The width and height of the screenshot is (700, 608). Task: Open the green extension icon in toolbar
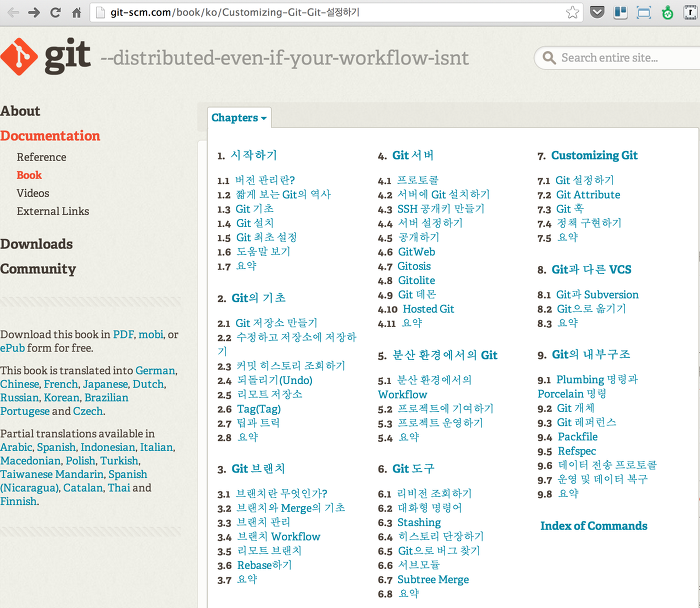click(x=667, y=12)
